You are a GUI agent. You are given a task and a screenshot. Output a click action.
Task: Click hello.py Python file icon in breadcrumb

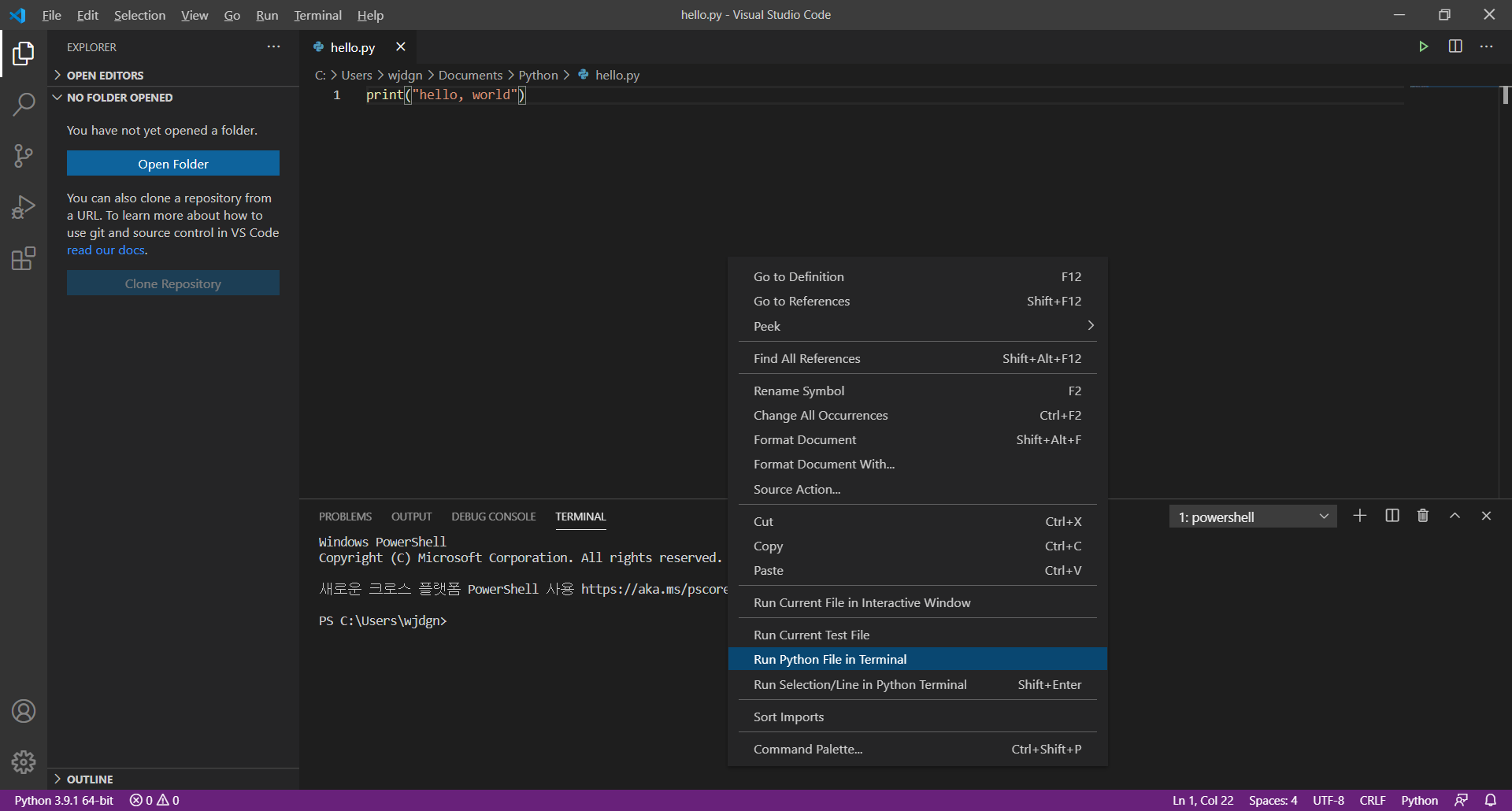coord(584,75)
